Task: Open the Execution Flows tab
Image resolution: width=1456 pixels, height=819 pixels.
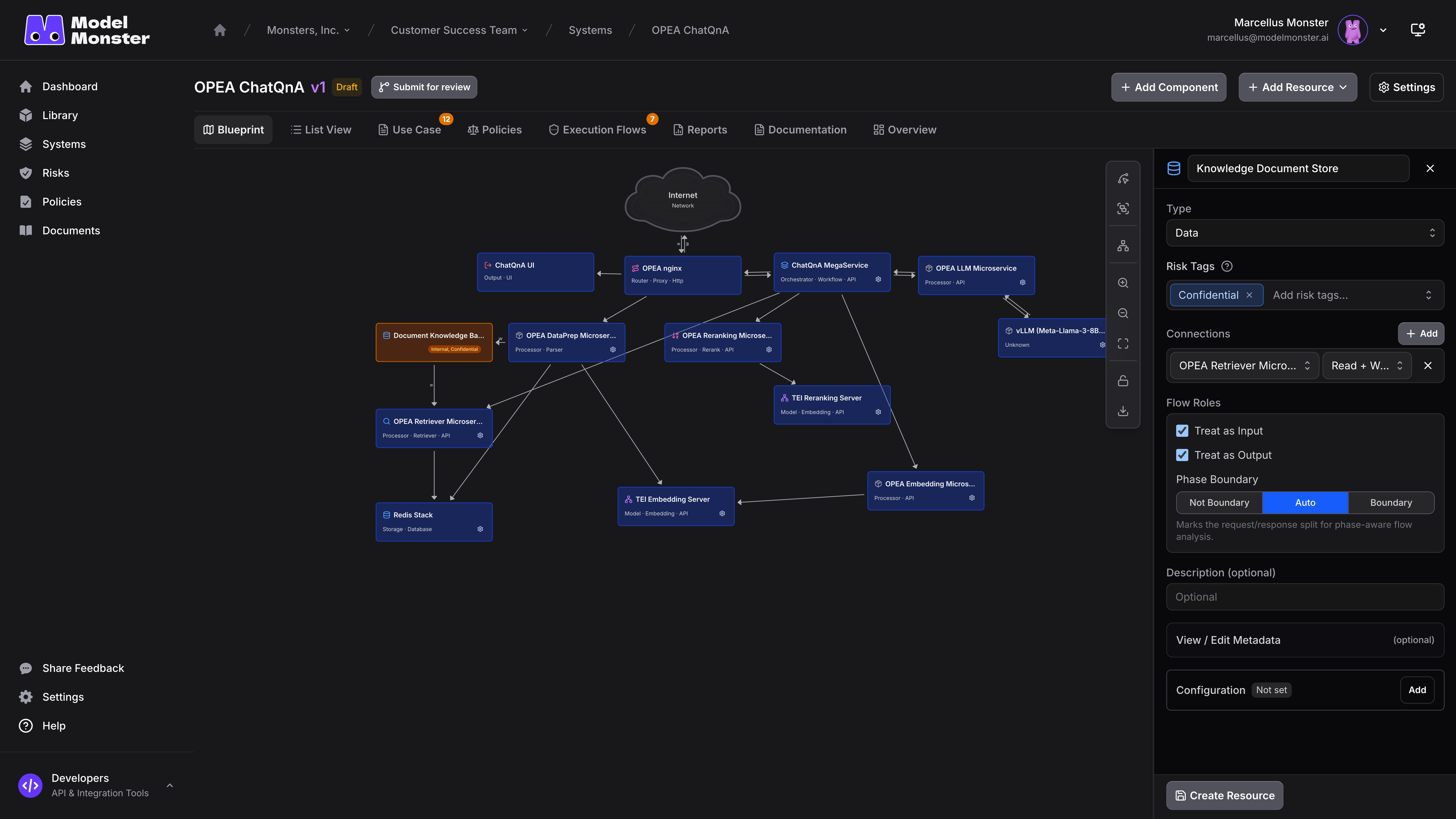Action: (597, 129)
